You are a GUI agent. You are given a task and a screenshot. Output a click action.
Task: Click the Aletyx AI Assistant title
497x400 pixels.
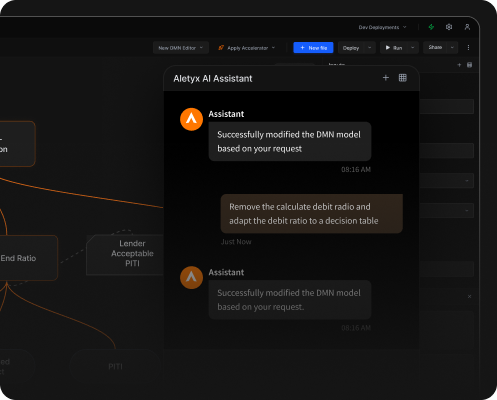pos(213,79)
